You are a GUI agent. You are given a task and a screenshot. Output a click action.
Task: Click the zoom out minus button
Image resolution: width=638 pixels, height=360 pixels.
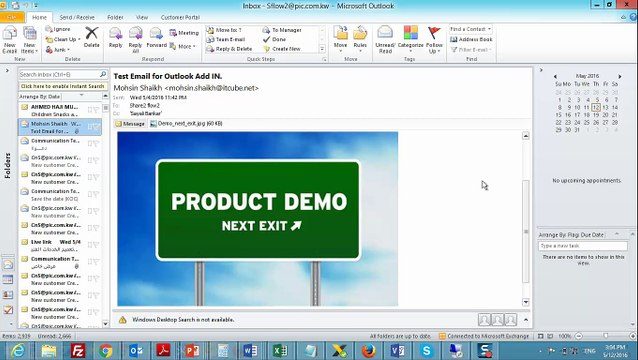(x=578, y=336)
